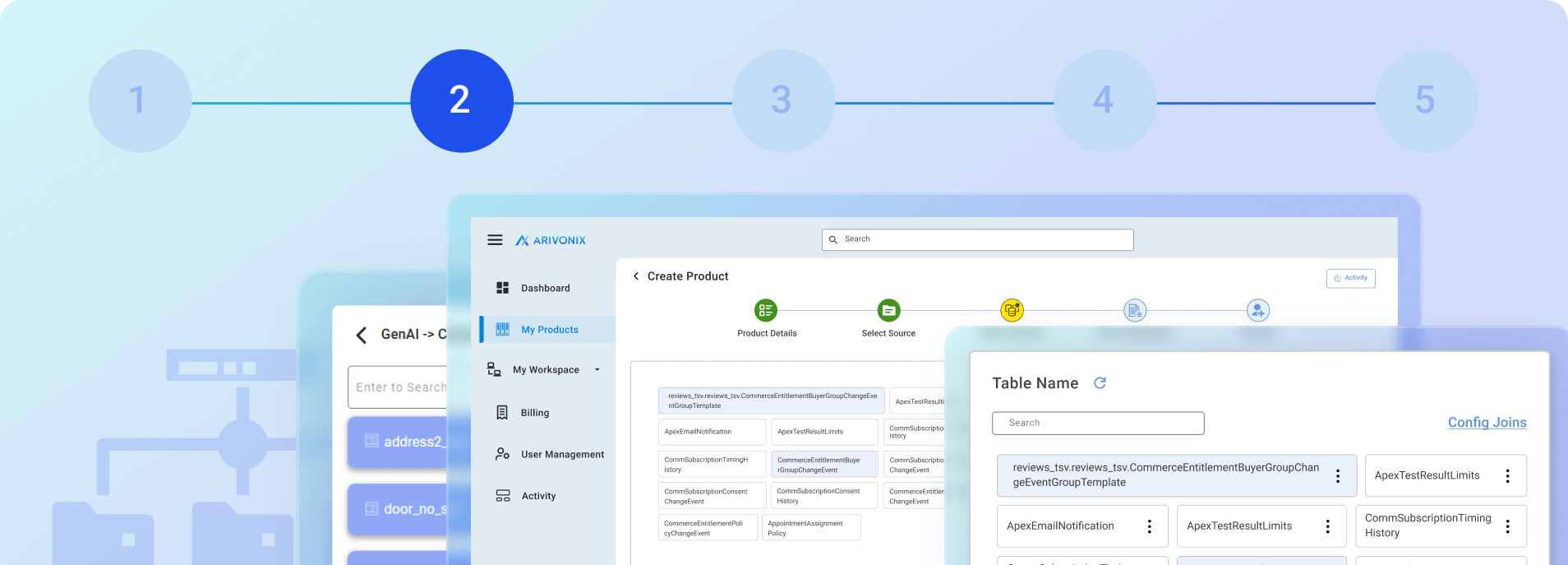Select CommSubscriptionTimingHistory in Create Product list
Screen dimensions: 1568x565
tap(712, 464)
